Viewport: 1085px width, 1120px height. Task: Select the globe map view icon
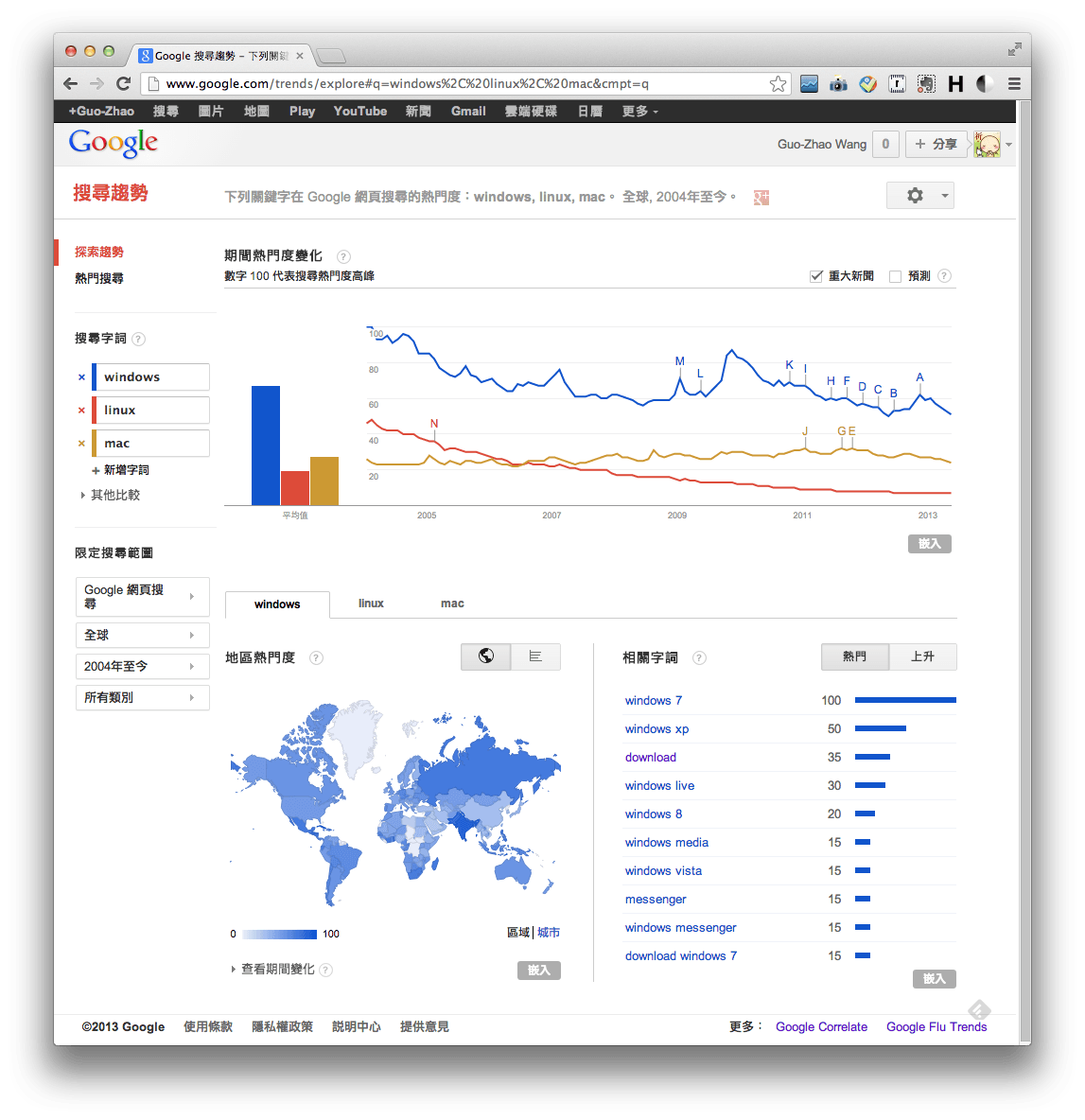tap(485, 656)
